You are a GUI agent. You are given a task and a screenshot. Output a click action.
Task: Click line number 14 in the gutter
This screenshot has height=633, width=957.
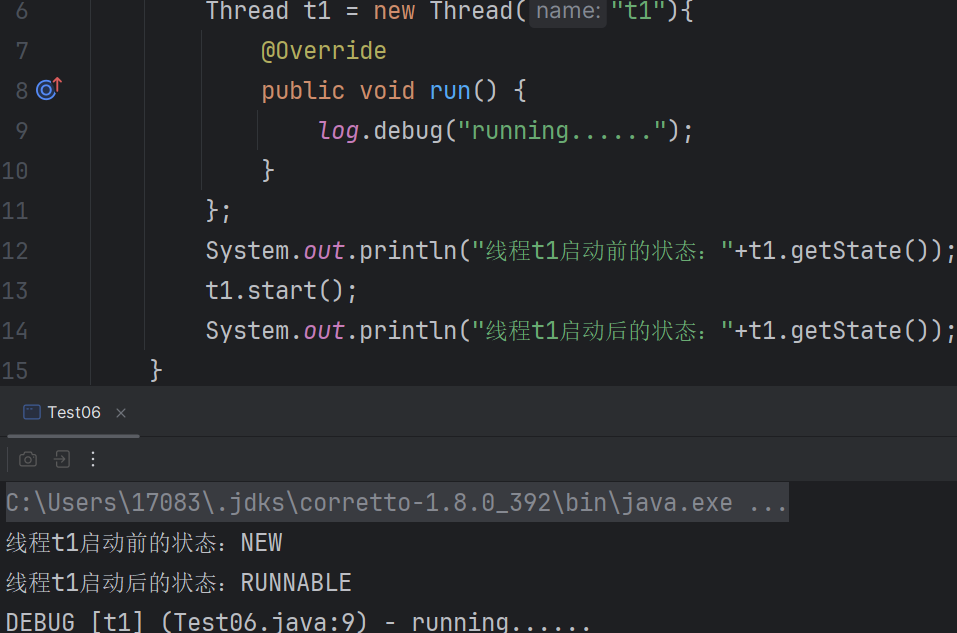coord(15,331)
